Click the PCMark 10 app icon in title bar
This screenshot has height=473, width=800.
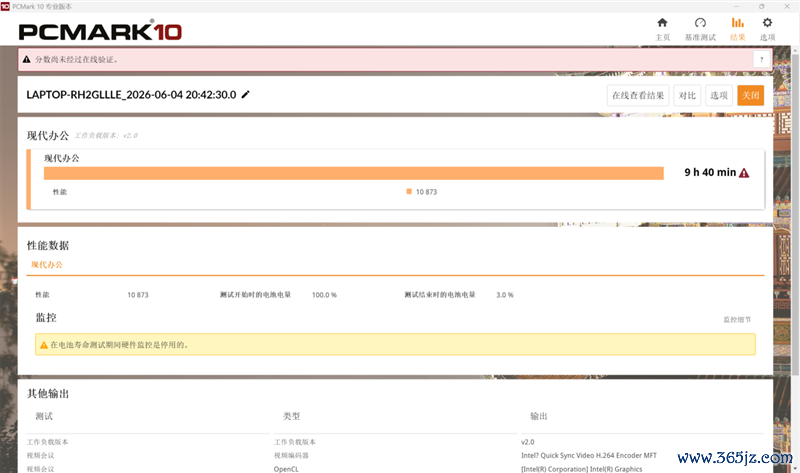(5, 6)
